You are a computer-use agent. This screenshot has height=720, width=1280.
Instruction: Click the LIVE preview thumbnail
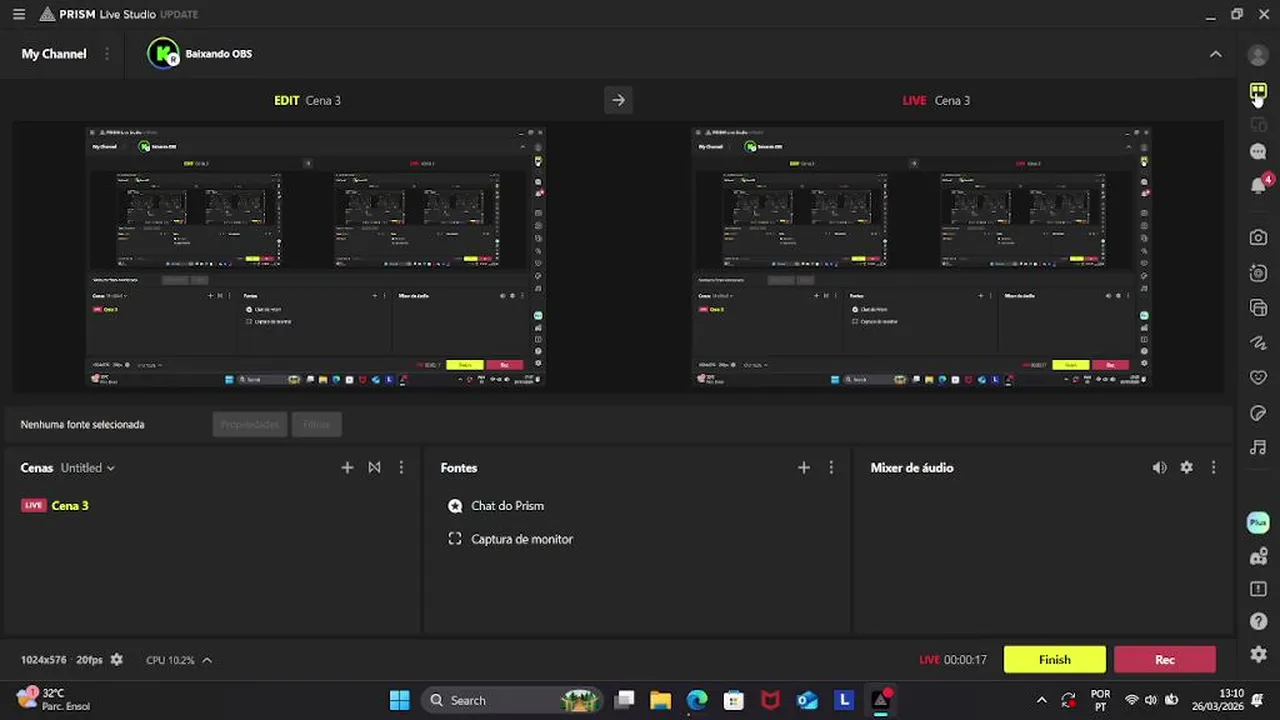tap(921, 256)
